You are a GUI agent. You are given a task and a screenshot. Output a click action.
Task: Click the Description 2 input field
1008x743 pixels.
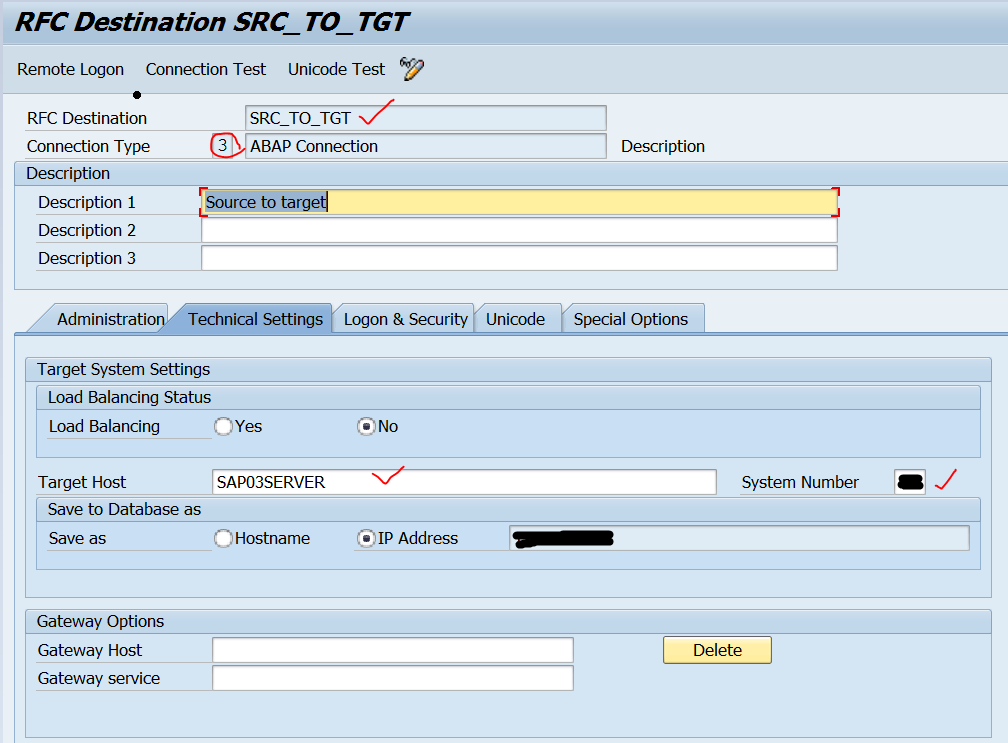pos(519,230)
